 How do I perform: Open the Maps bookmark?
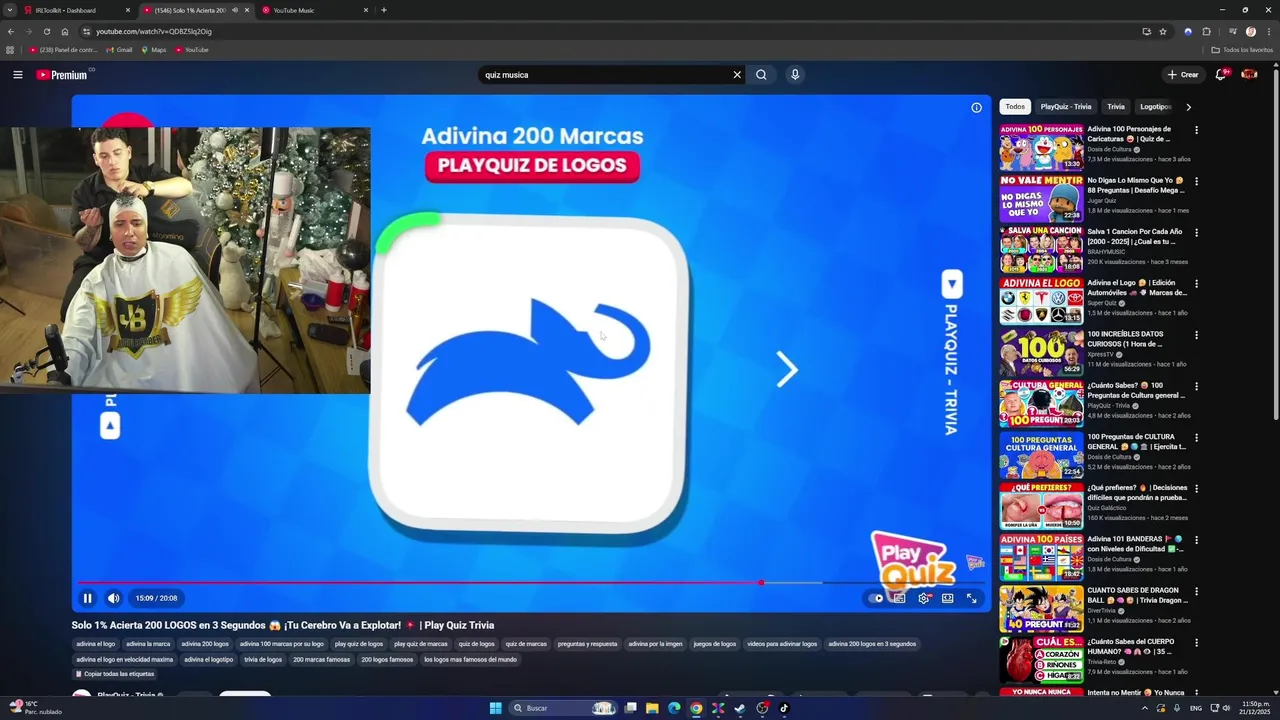point(154,50)
